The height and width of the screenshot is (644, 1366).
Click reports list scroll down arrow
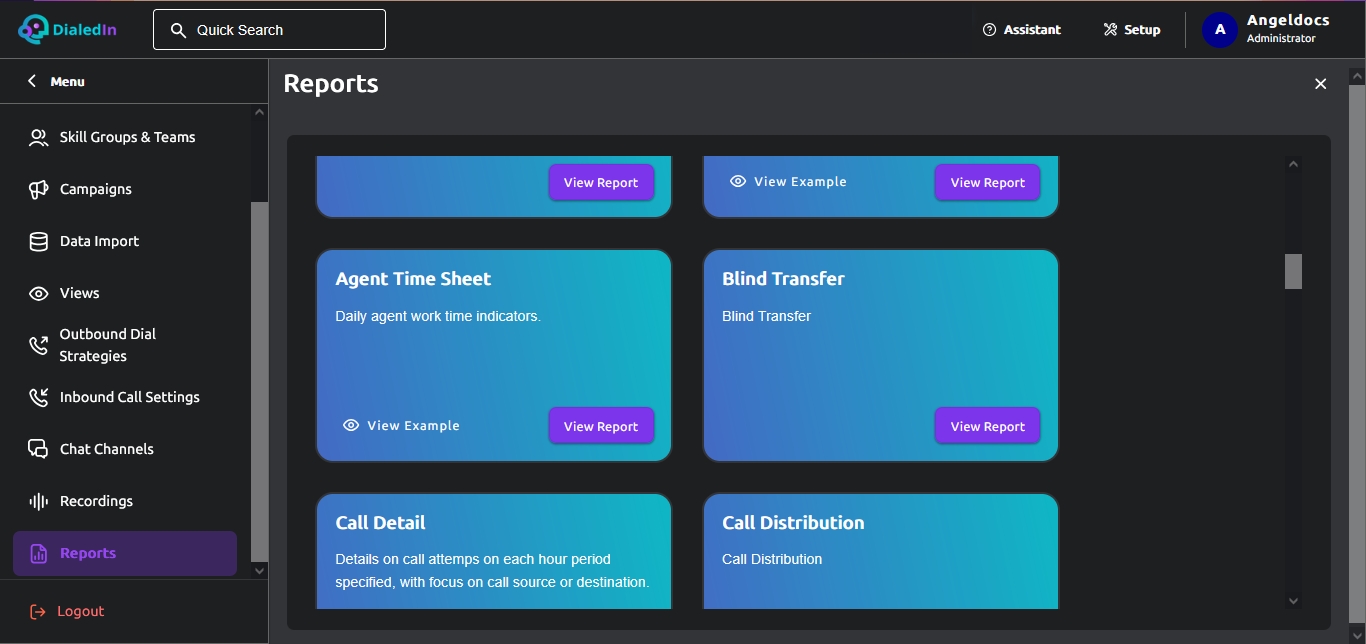point(1293,601)
